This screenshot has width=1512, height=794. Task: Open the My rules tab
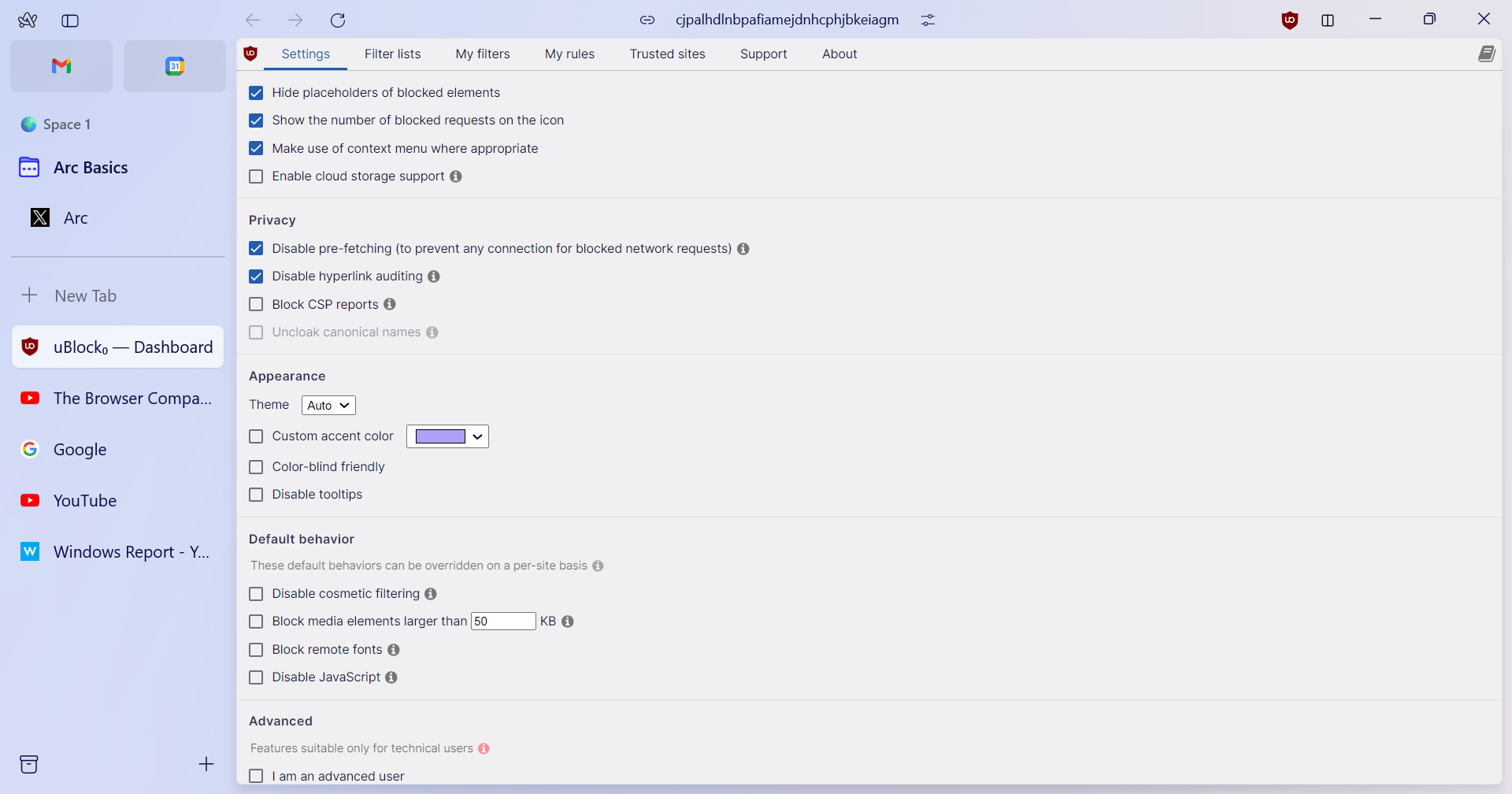pyautogui.click(x=569, y=54)
